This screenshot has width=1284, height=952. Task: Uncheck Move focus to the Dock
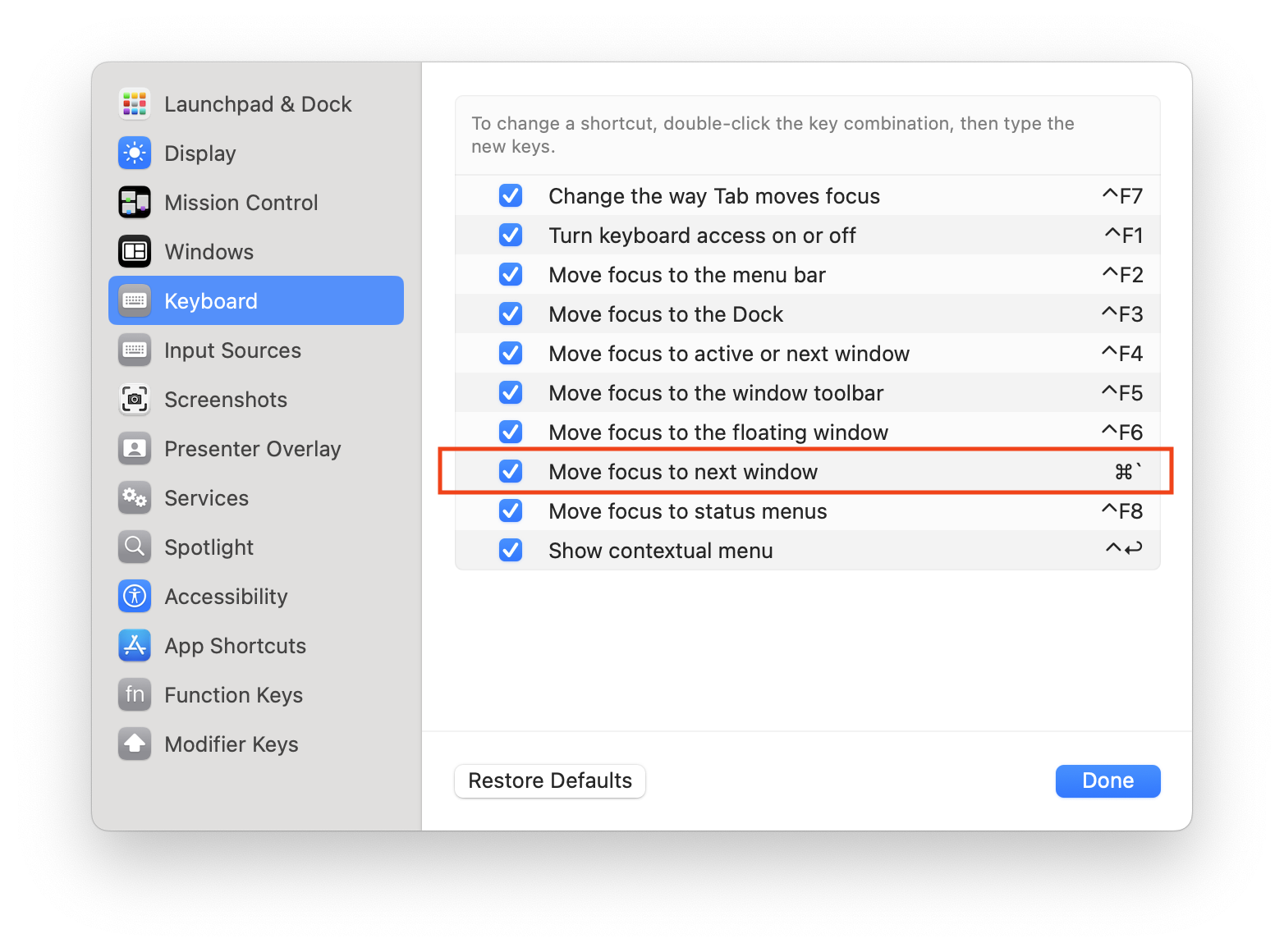tap(511, 314)
